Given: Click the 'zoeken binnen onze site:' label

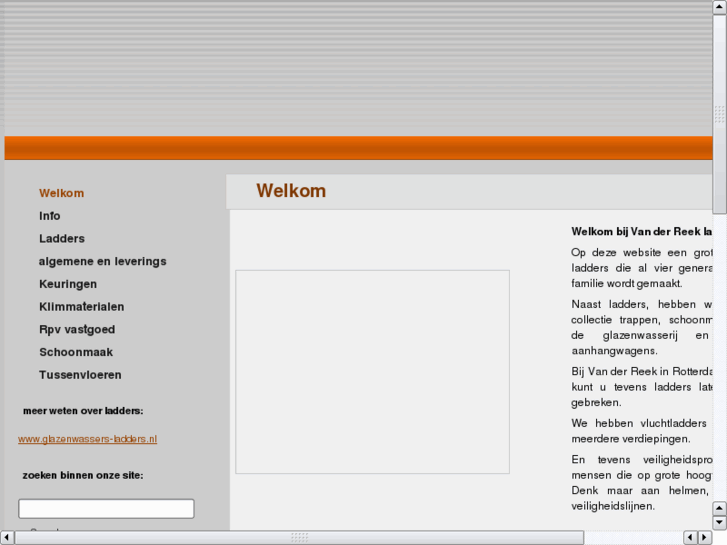Looking at the screenshot, I should (83, 475).
